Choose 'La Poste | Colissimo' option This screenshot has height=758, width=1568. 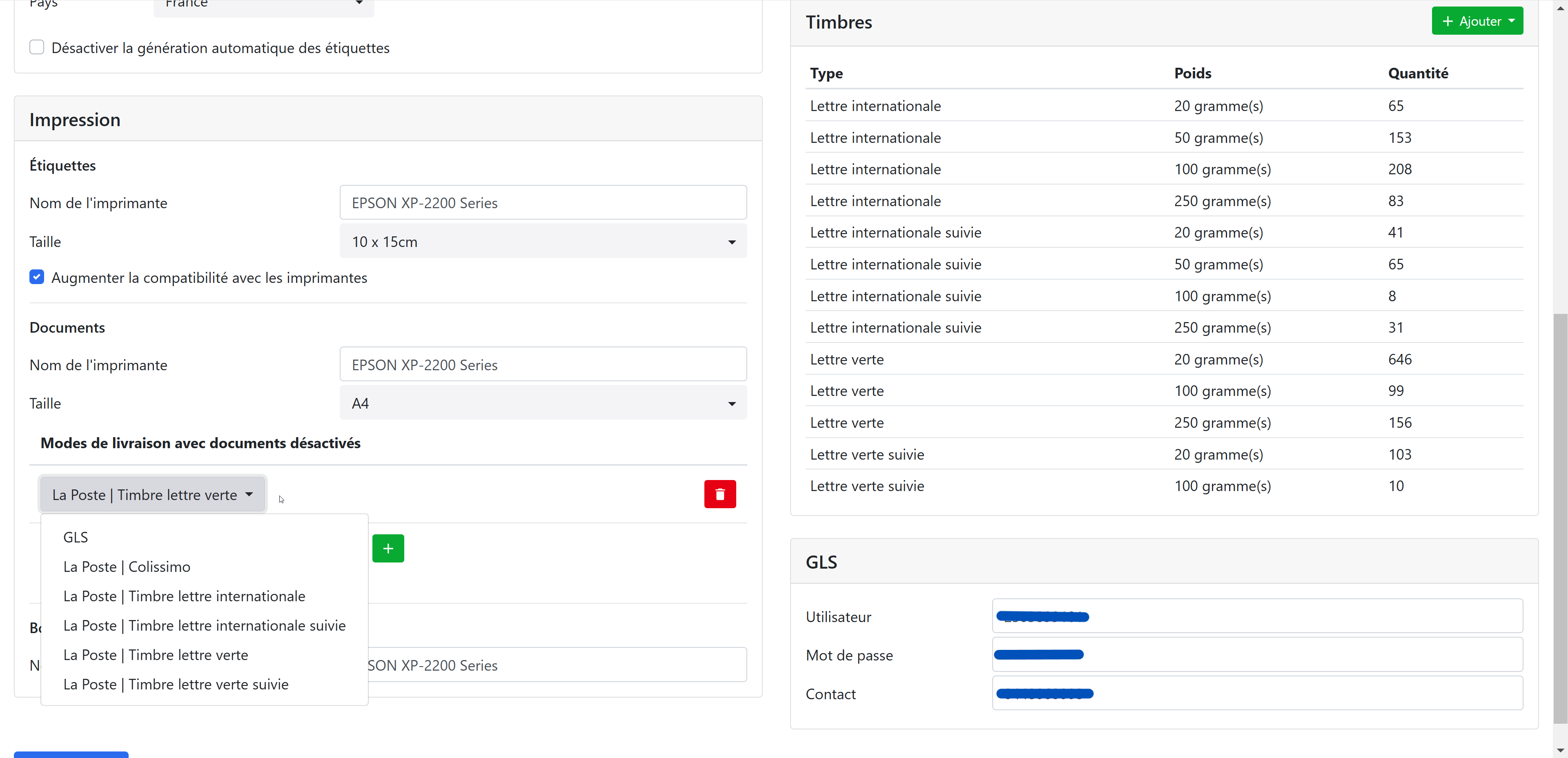pos(127,567)
